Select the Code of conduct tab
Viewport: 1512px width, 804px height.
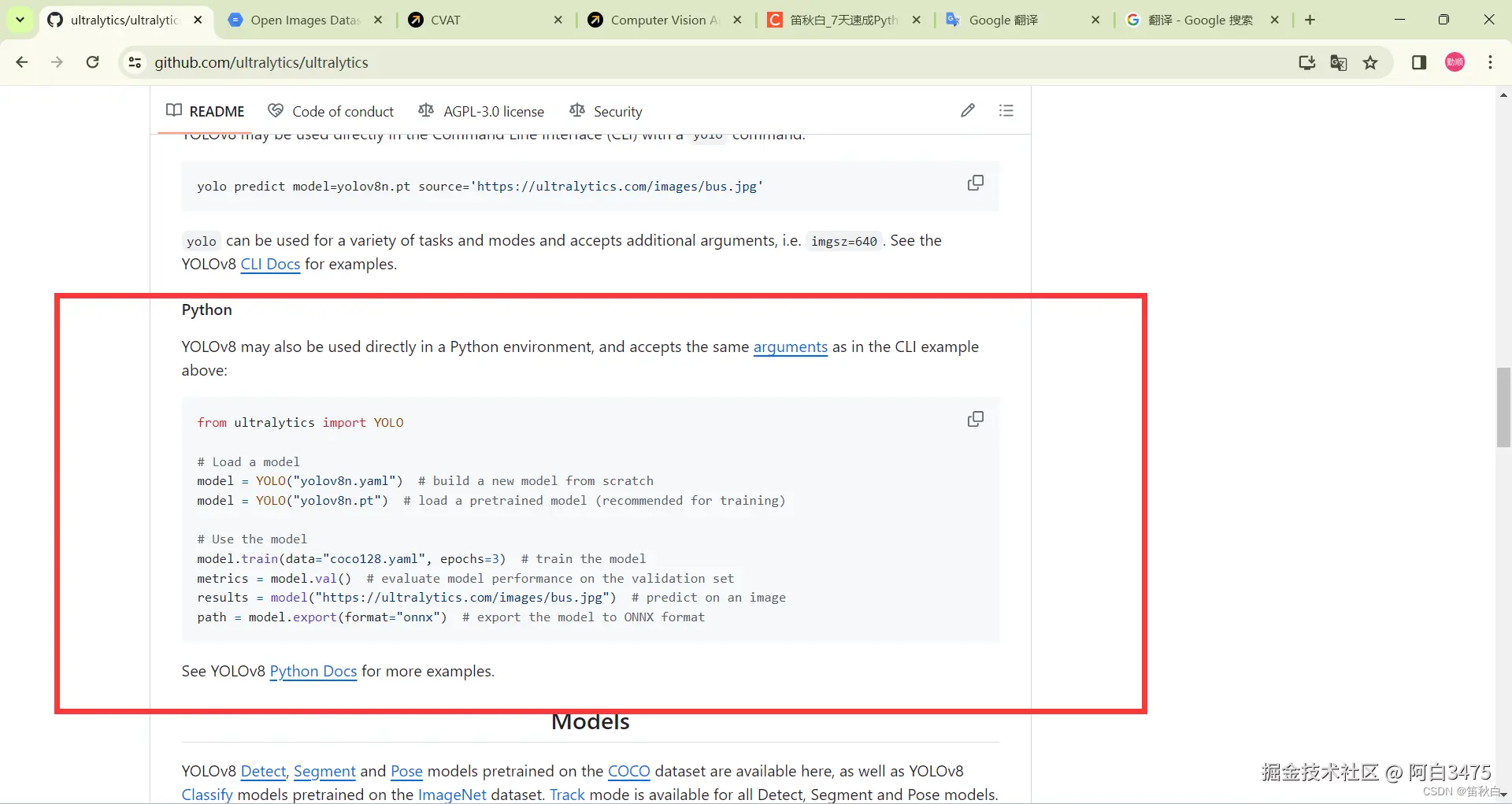[x=331, y=111]
